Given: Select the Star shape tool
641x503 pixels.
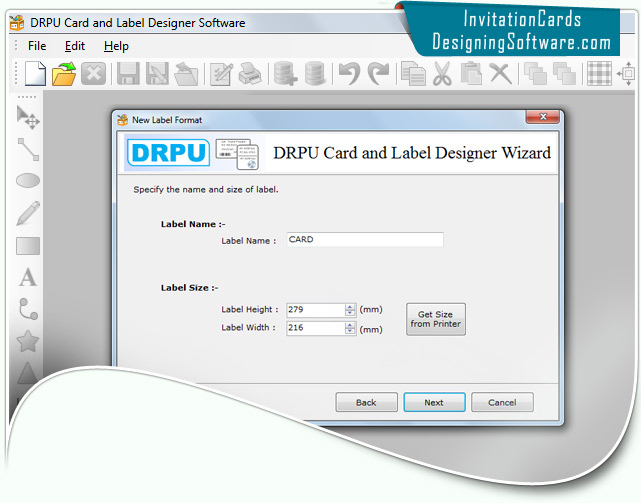Looking at the screenshot, I should (x=28, y=341).
